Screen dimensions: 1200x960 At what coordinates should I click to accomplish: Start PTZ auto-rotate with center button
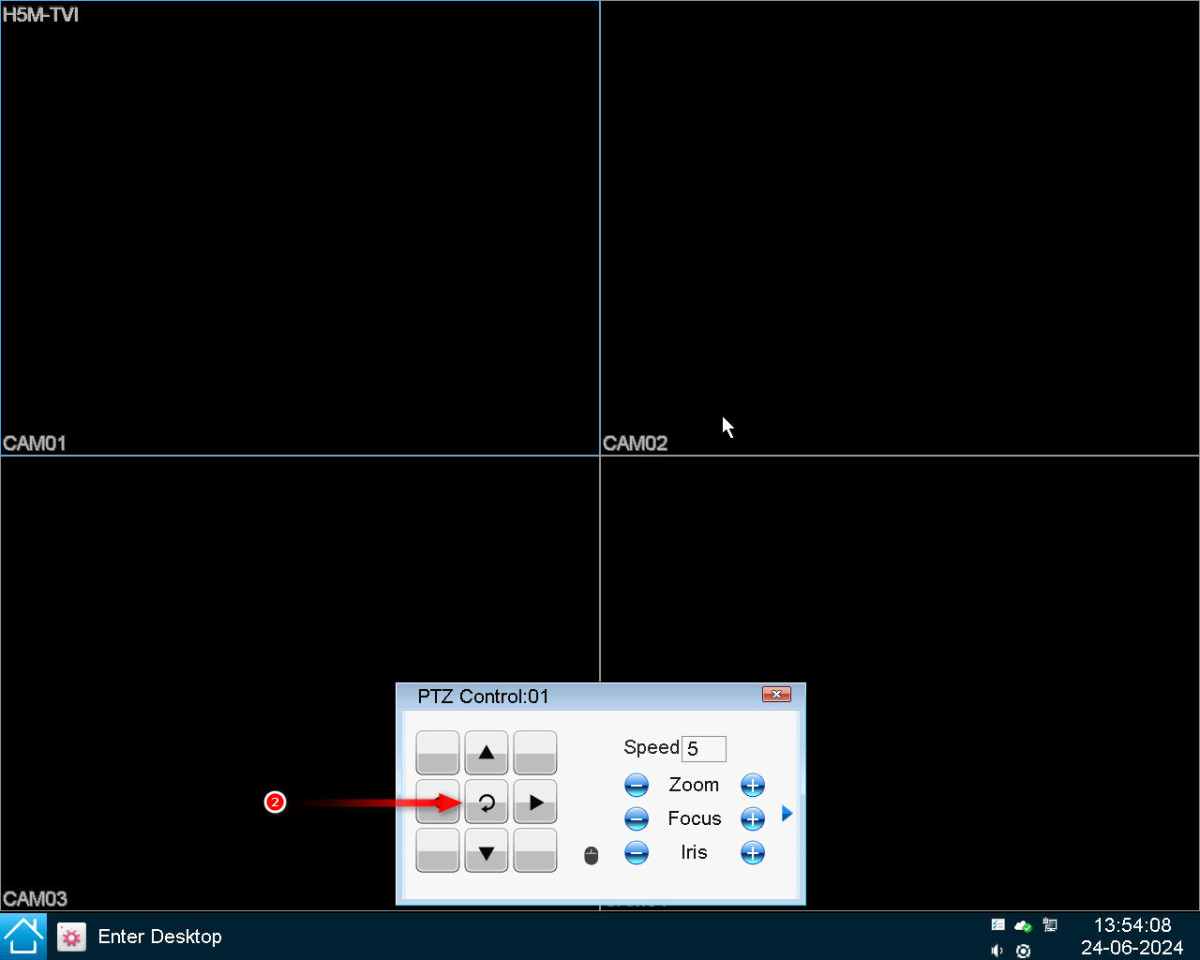click(487, 802)
